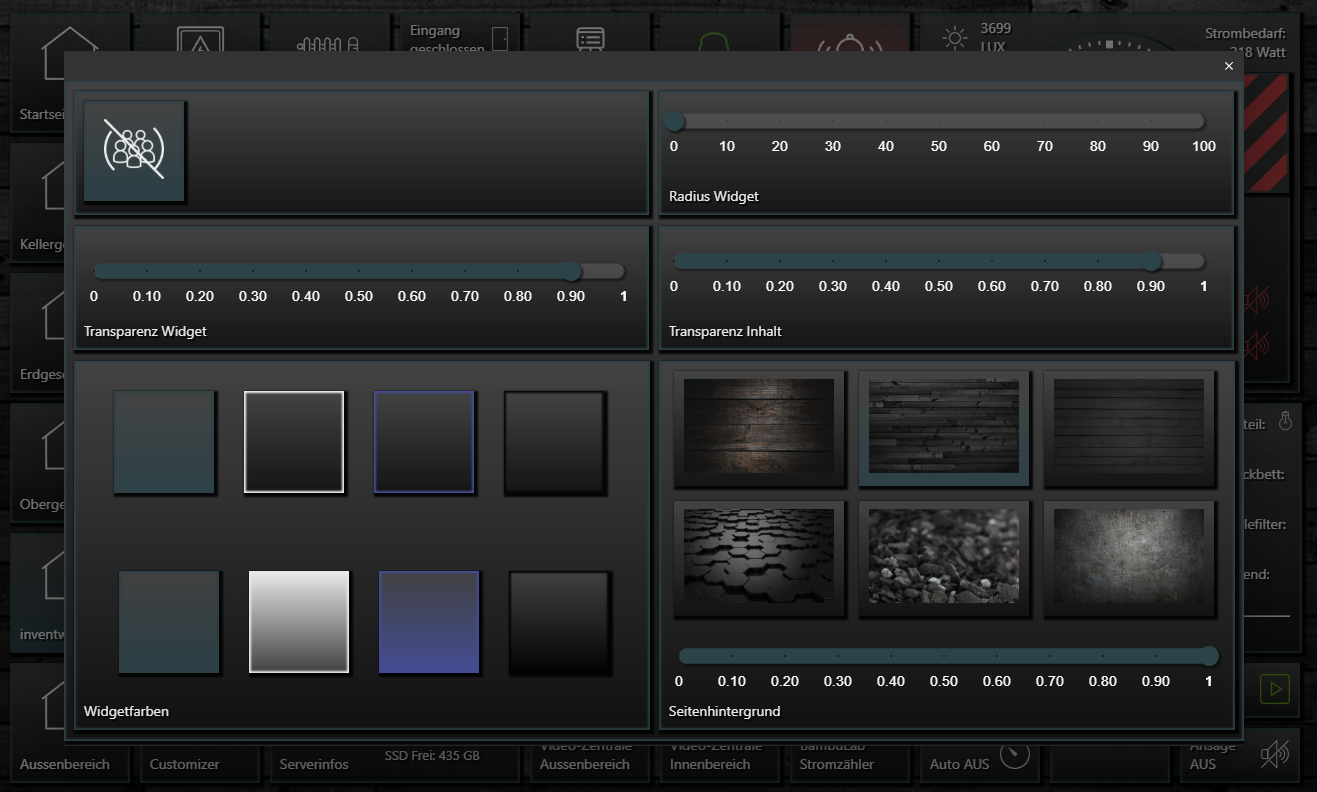Click the Transparenz Inhalt slider handle

tap(1151, 262)
